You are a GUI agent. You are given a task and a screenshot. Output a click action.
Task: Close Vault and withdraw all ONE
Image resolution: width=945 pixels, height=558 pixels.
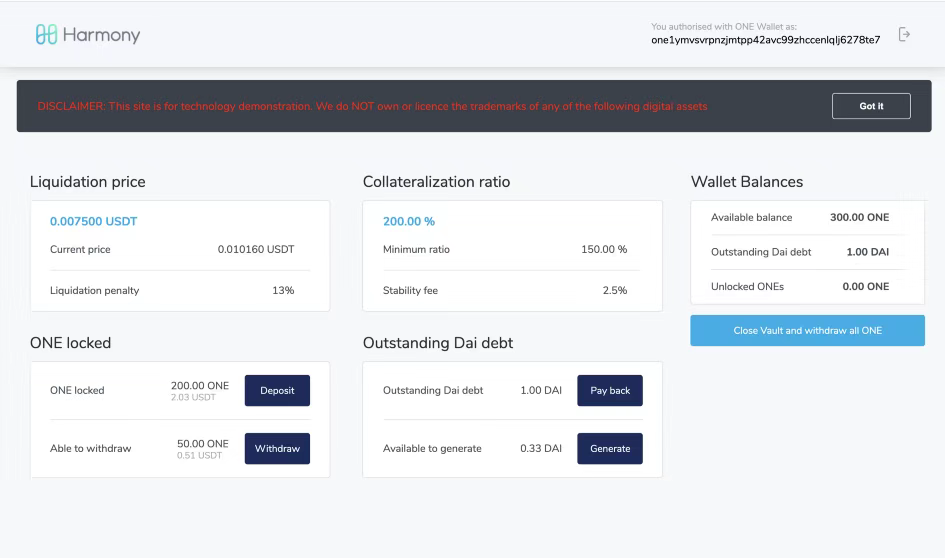coord(808,330)
